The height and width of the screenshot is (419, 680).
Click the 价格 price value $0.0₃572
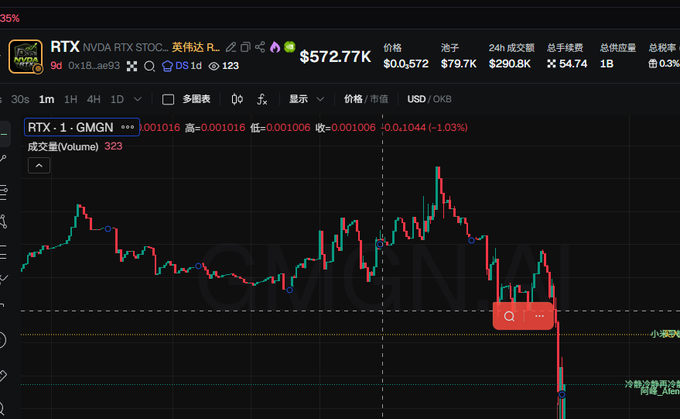[x=406, y=64]
